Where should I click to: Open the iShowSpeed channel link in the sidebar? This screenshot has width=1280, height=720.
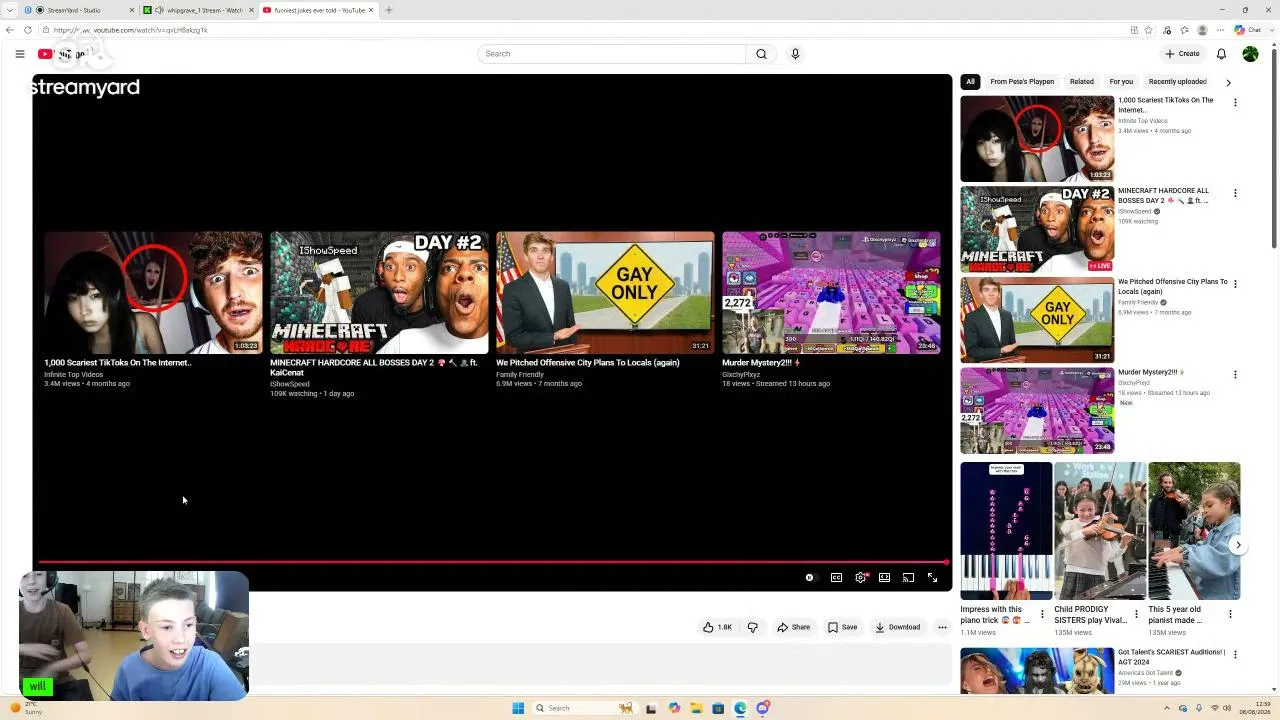point(1135,212)
